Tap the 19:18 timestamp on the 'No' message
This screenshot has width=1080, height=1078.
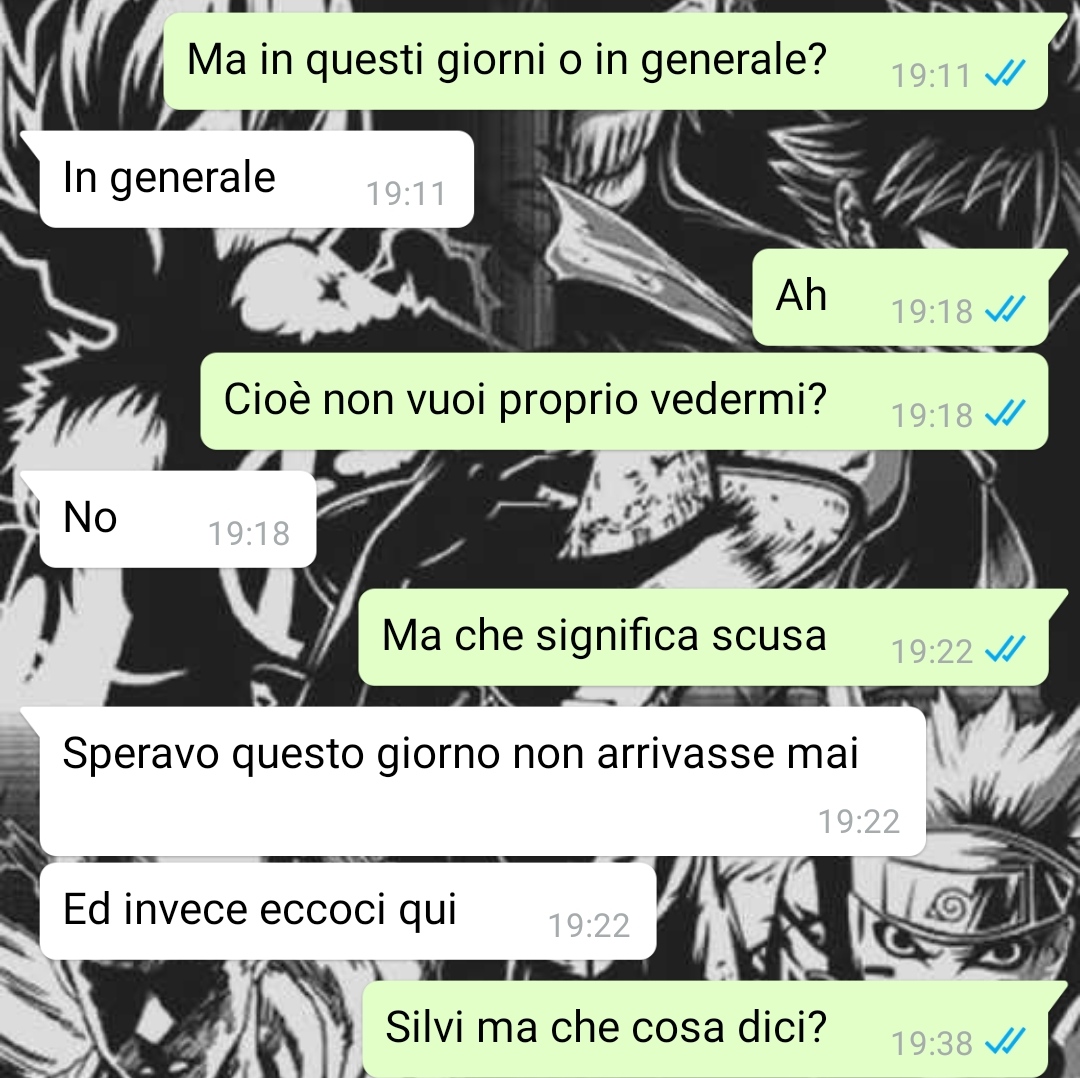click(x=249, y=534)
